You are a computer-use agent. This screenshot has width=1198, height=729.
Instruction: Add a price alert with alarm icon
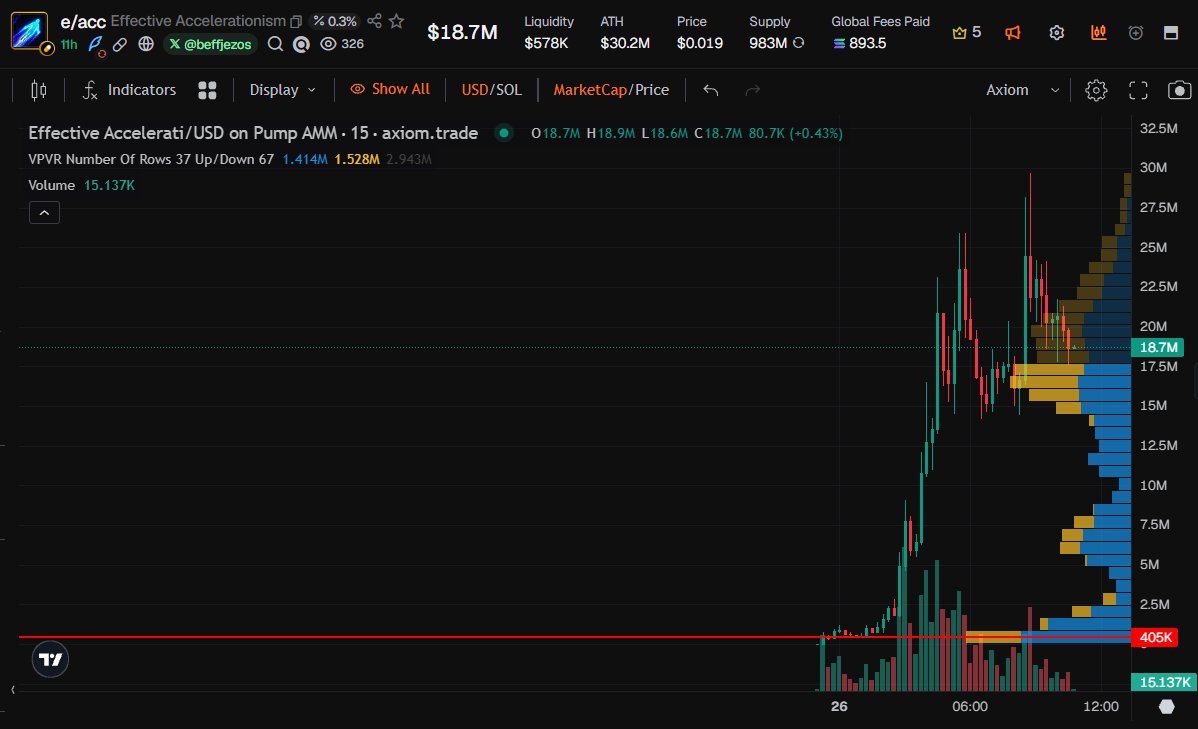click(1136, 32)
